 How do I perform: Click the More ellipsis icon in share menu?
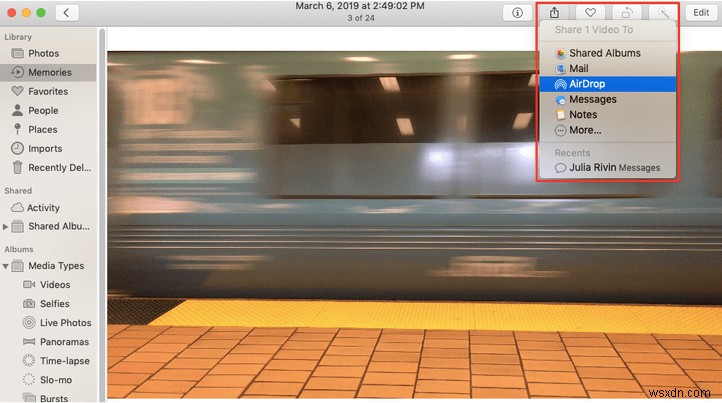tap(560, 130)
